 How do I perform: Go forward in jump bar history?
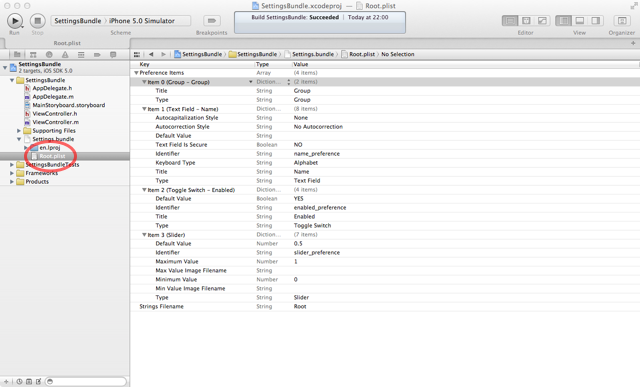click(163, 54)
